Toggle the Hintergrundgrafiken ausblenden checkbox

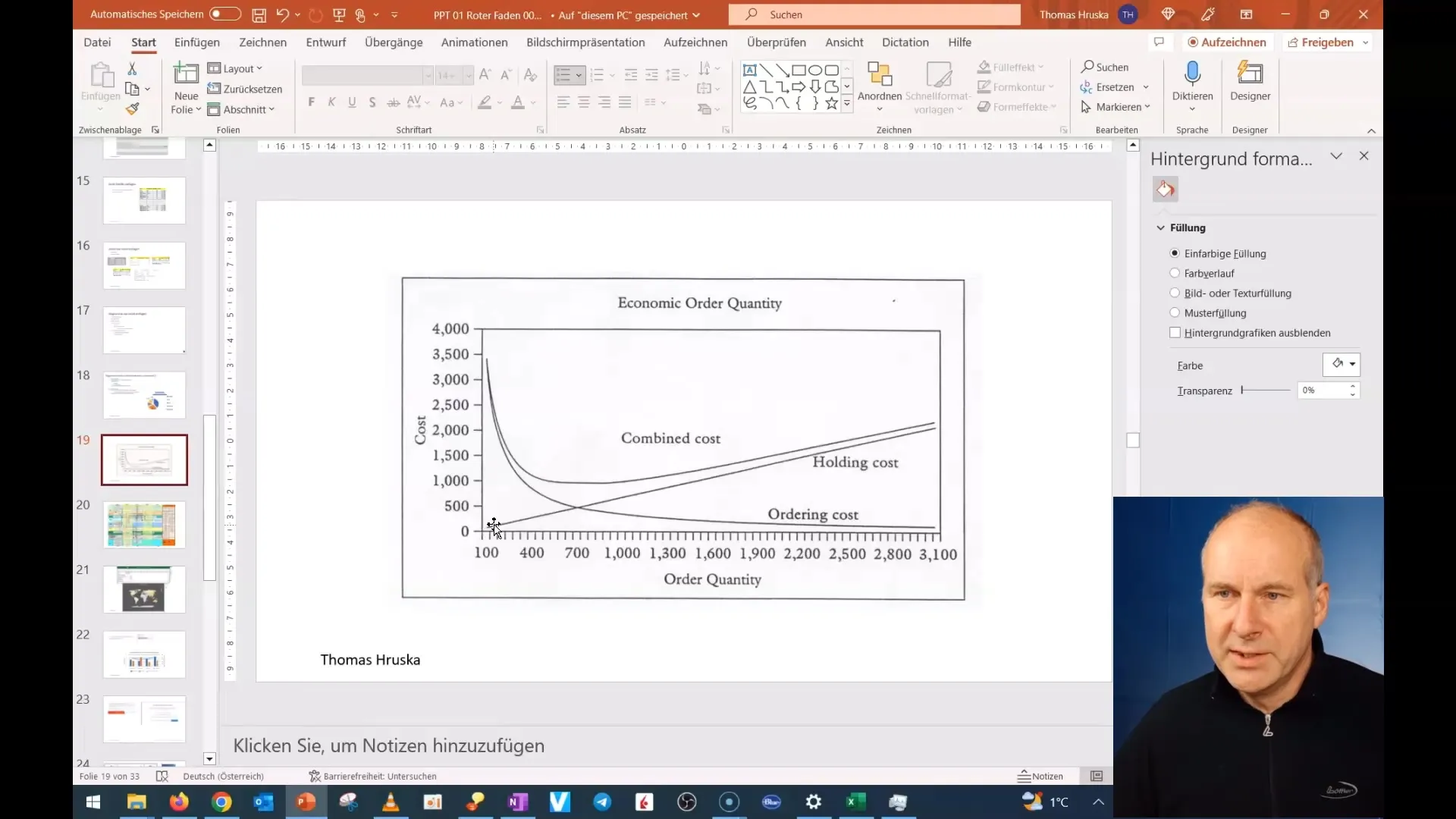(x=1176, y=332)
